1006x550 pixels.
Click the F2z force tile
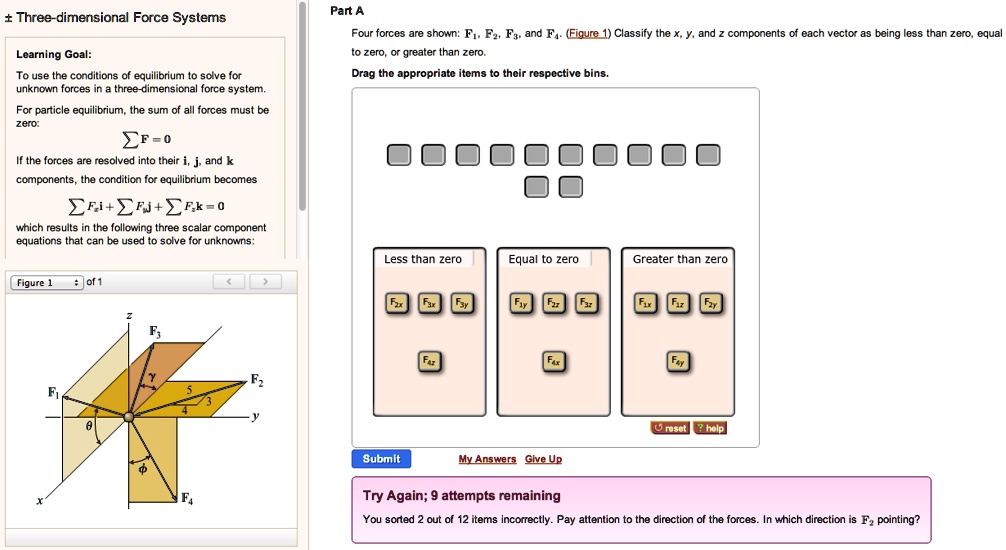[x=554, y=304]
